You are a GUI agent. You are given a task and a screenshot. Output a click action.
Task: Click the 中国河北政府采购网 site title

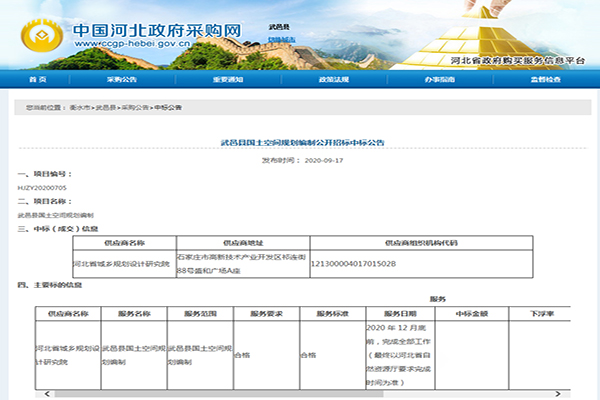coord(157,30)
